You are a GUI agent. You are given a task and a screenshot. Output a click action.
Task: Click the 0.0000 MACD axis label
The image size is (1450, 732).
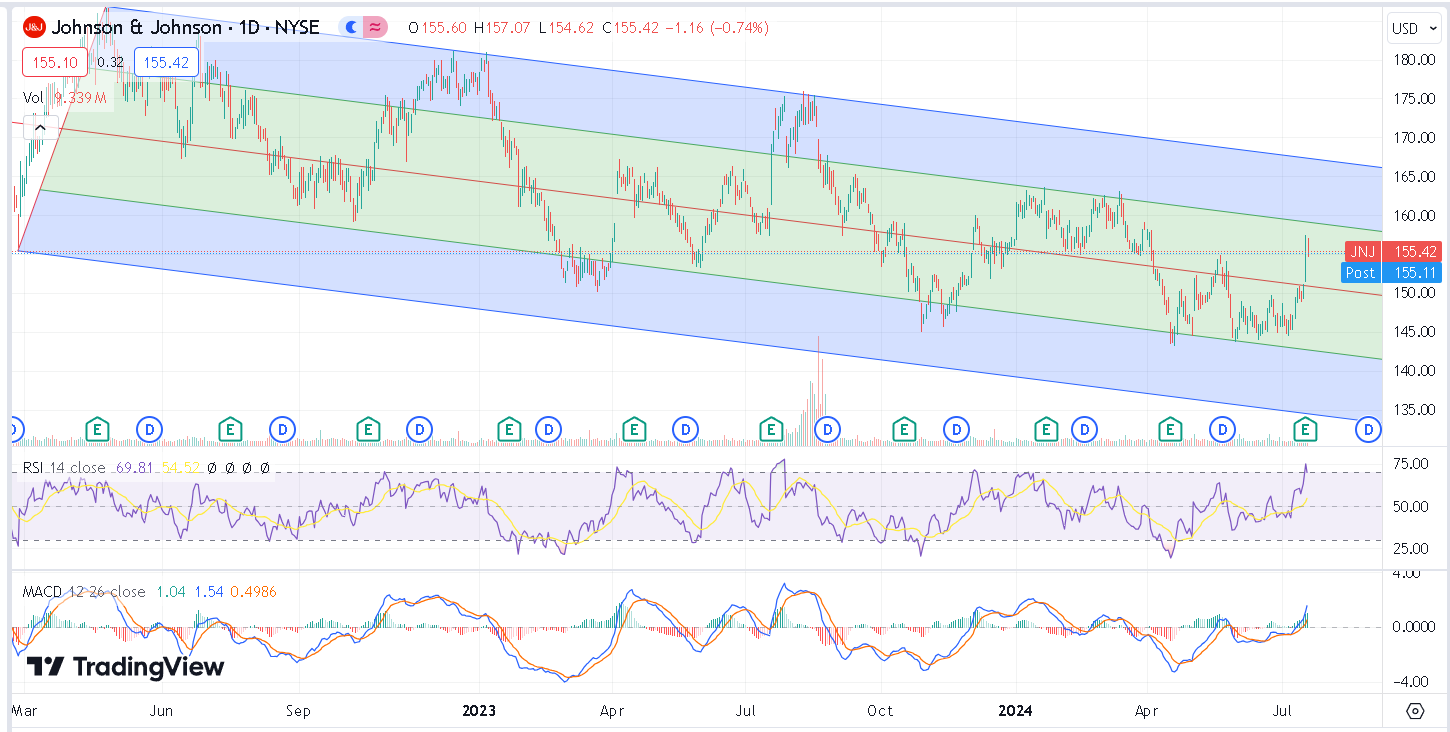click(1413, 627)
